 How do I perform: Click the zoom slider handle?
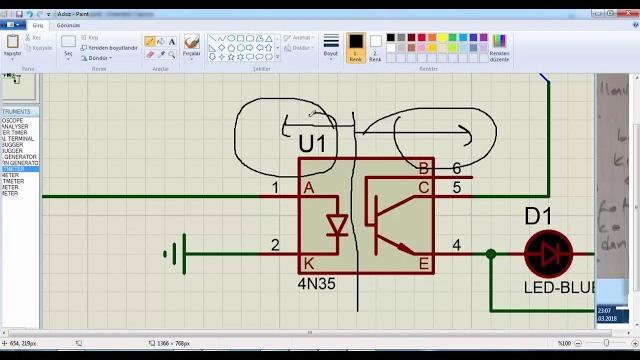pyautogui.click(x=607, y=344)
